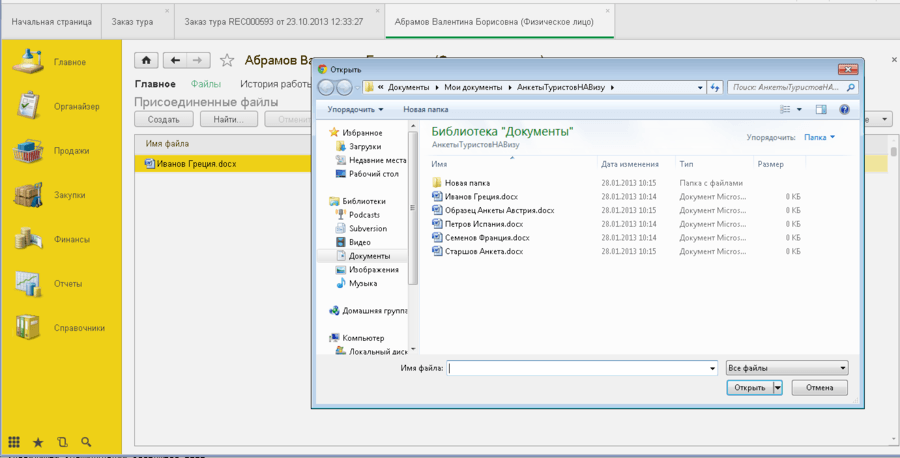Open the Продажи section

coord(51,151)
